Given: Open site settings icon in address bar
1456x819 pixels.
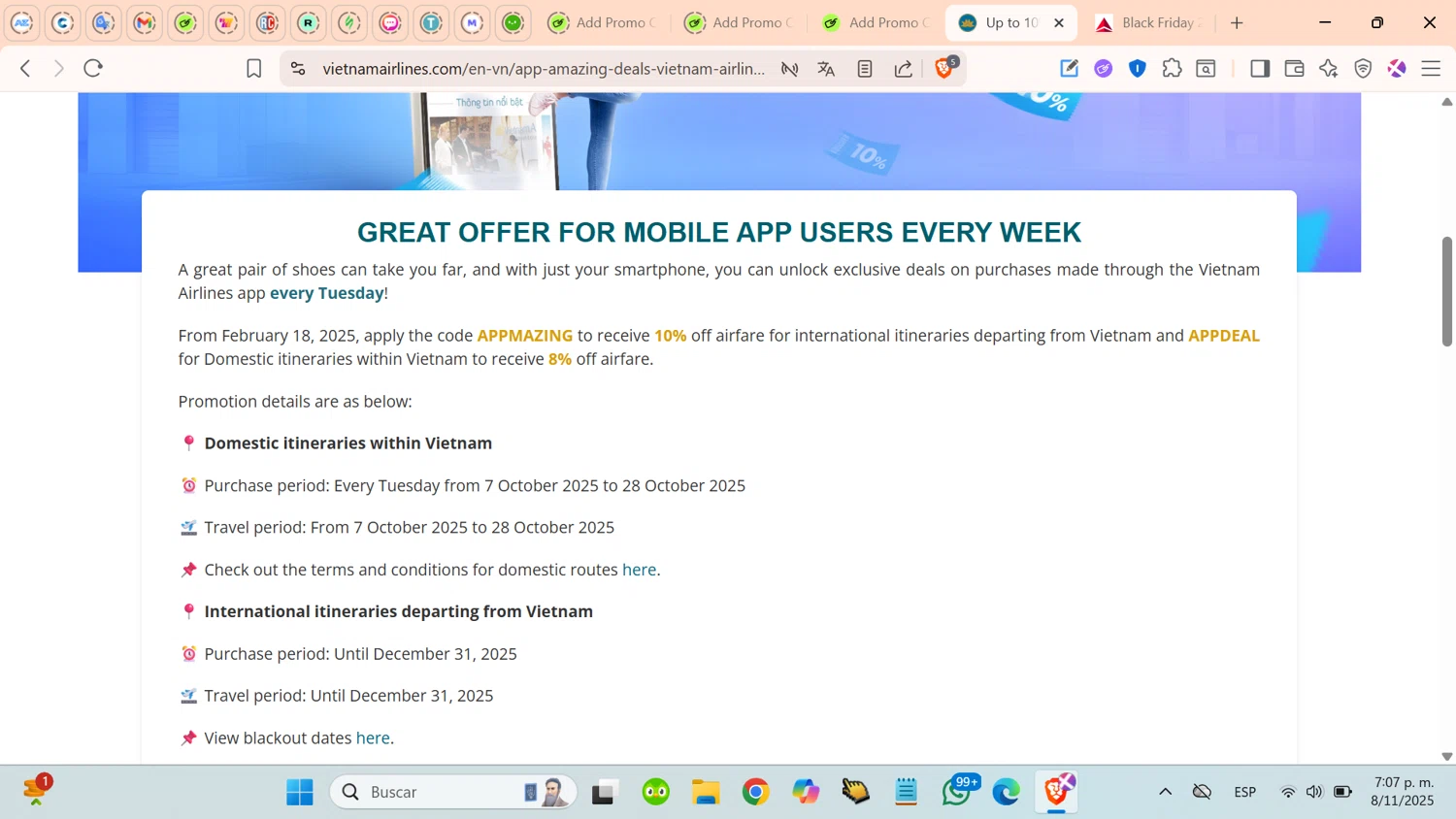Looking at the screenshot, I should [x=298, y=69].
